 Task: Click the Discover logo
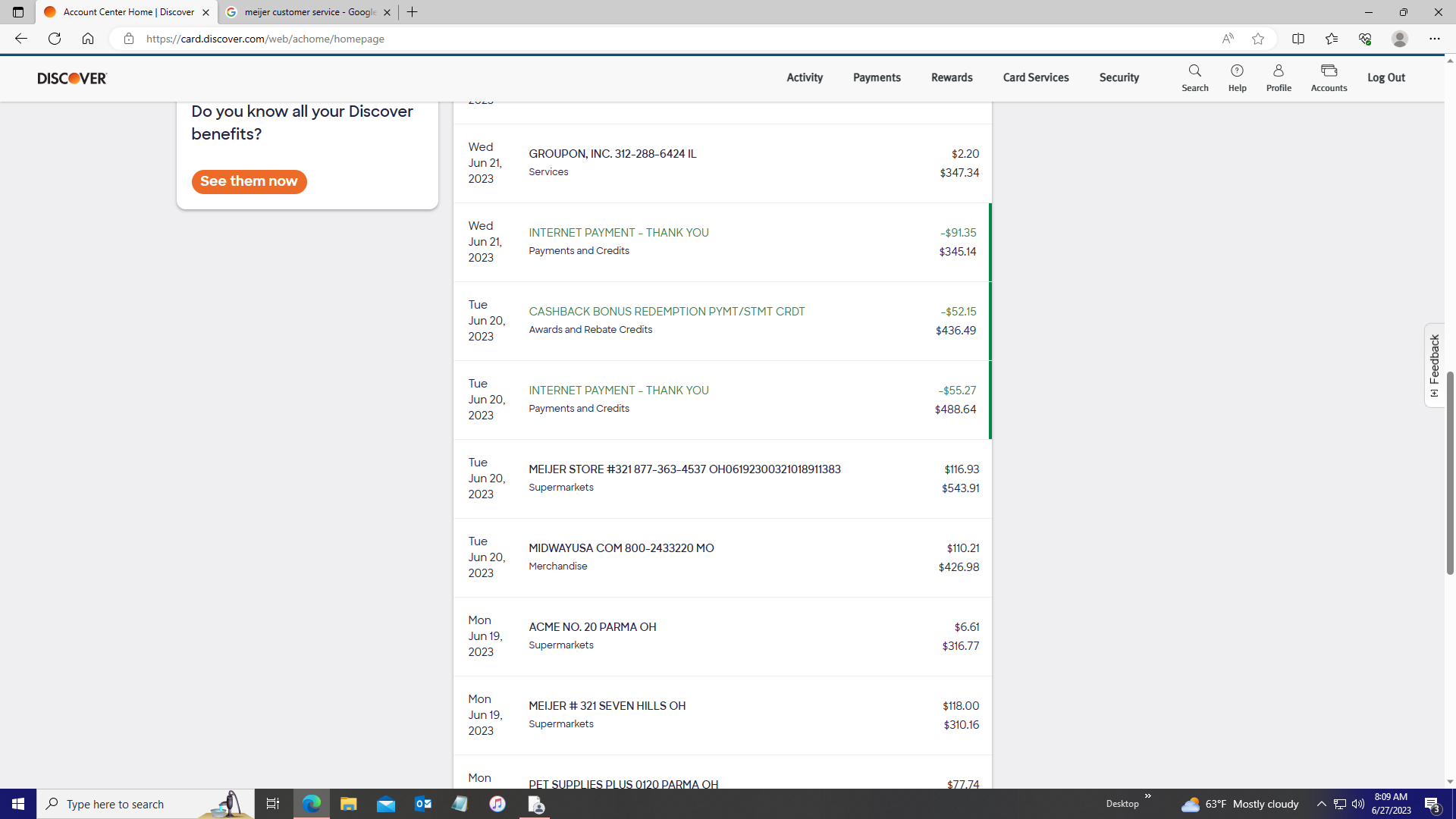(73, 78)
